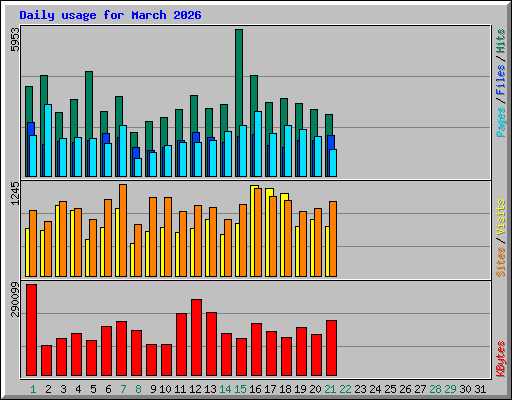Click the yellow Visits bar for day 16
The height and width of the screenshot is (400, 512).
pyautogui.click(x=252, y=231)
